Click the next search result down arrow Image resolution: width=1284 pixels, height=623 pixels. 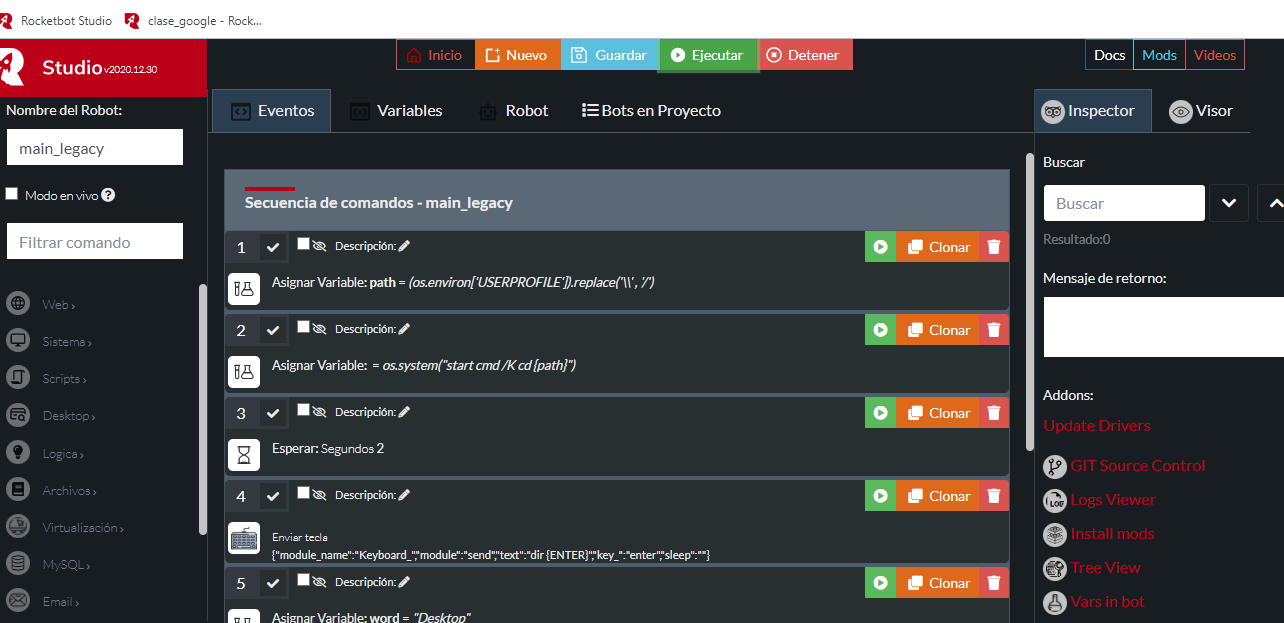tap(1229, 203)
